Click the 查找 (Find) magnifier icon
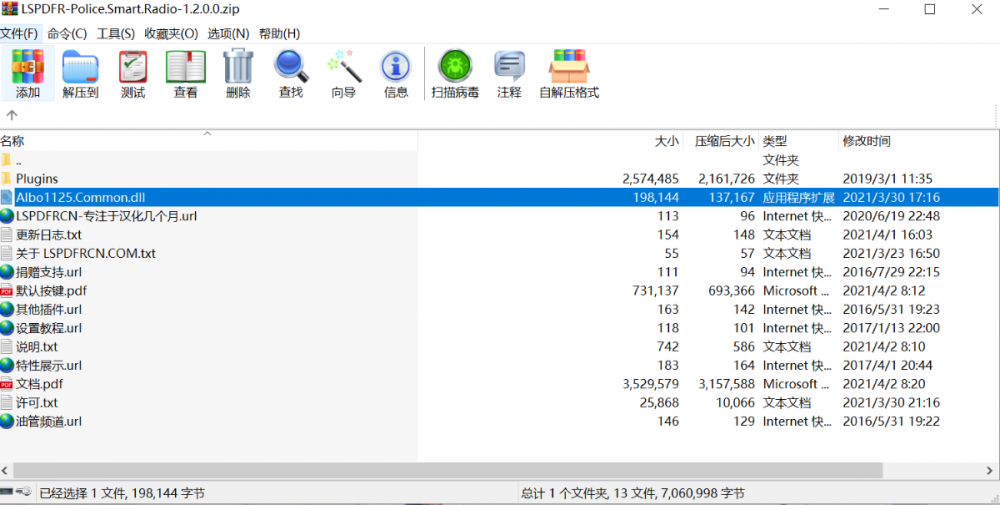The width and height of the screenshot is (1000, 505). [x=291, y=67]
